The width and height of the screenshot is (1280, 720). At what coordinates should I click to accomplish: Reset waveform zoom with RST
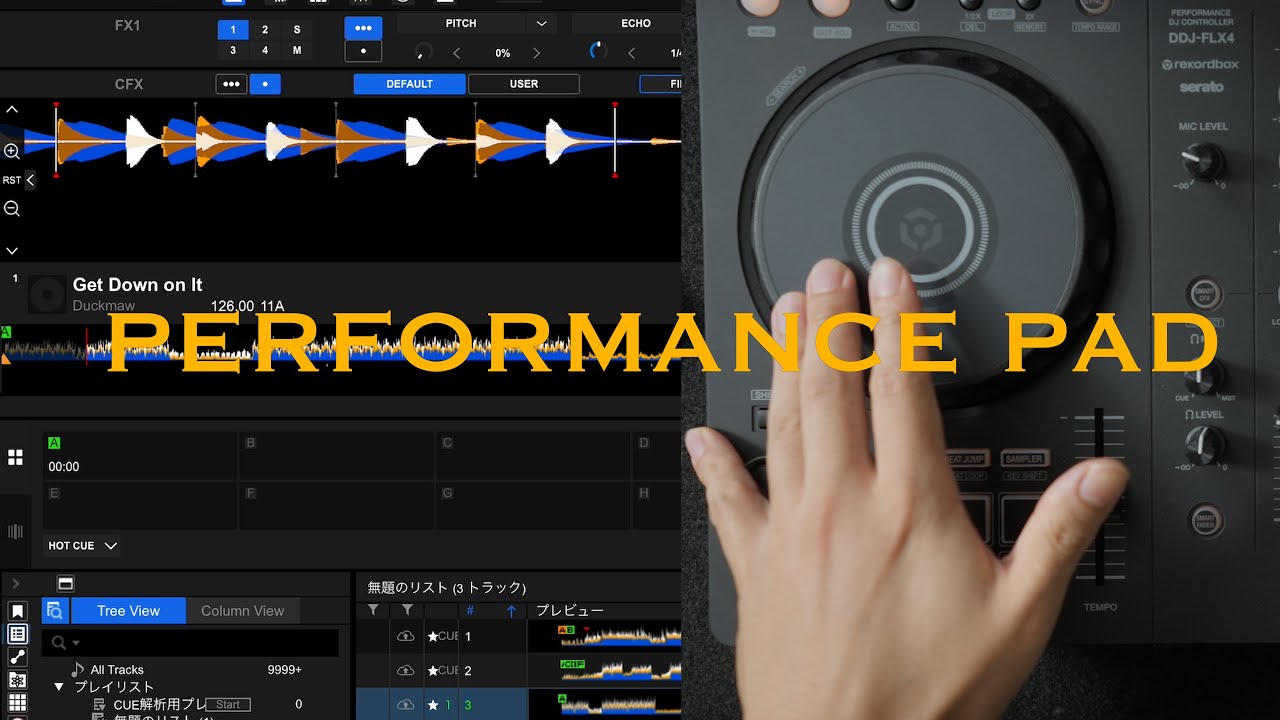coord(11,180)
